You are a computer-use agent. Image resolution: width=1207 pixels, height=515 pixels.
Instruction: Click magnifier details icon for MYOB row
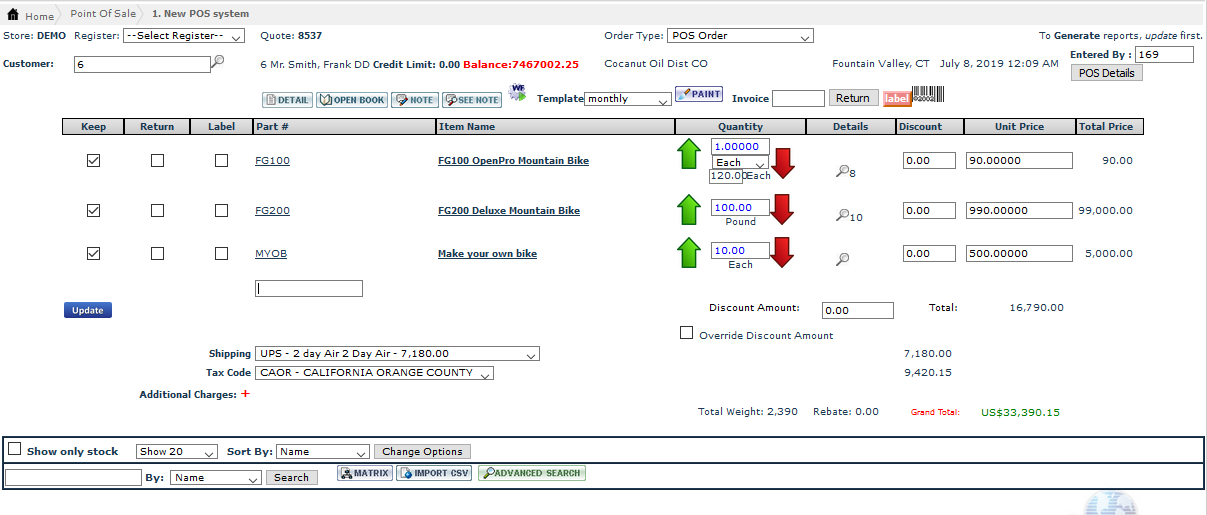[843, 259]
